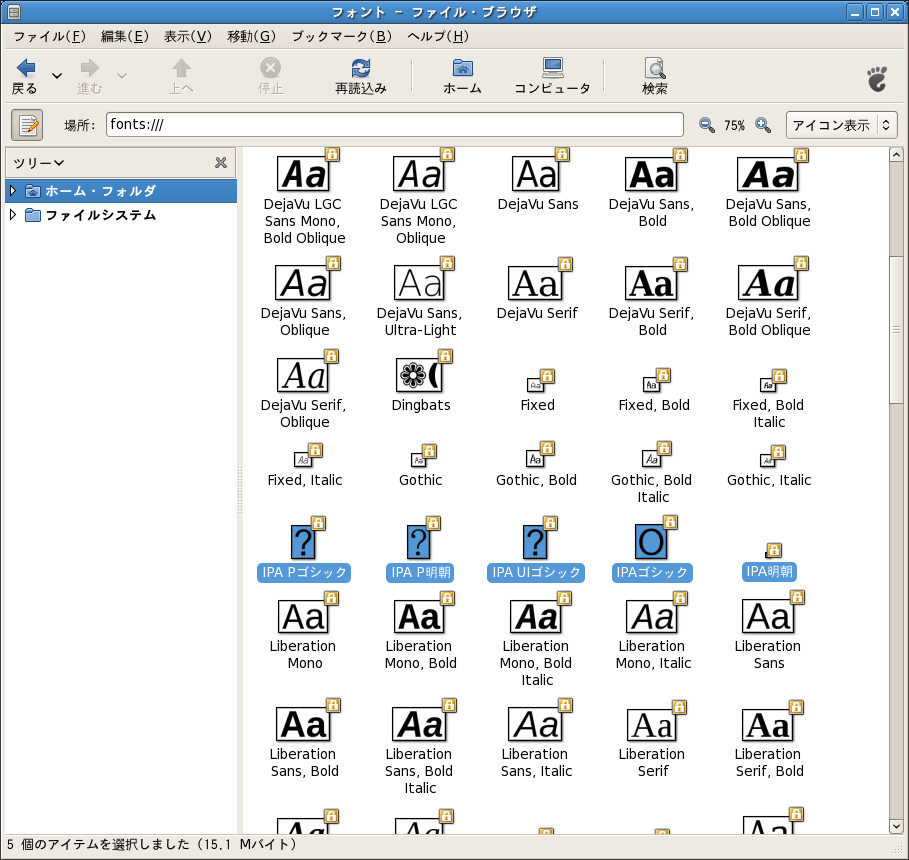The width and height of the screenshot is (909, 860).
Task: Click the scrollbar down arrow
Action: 896,826
